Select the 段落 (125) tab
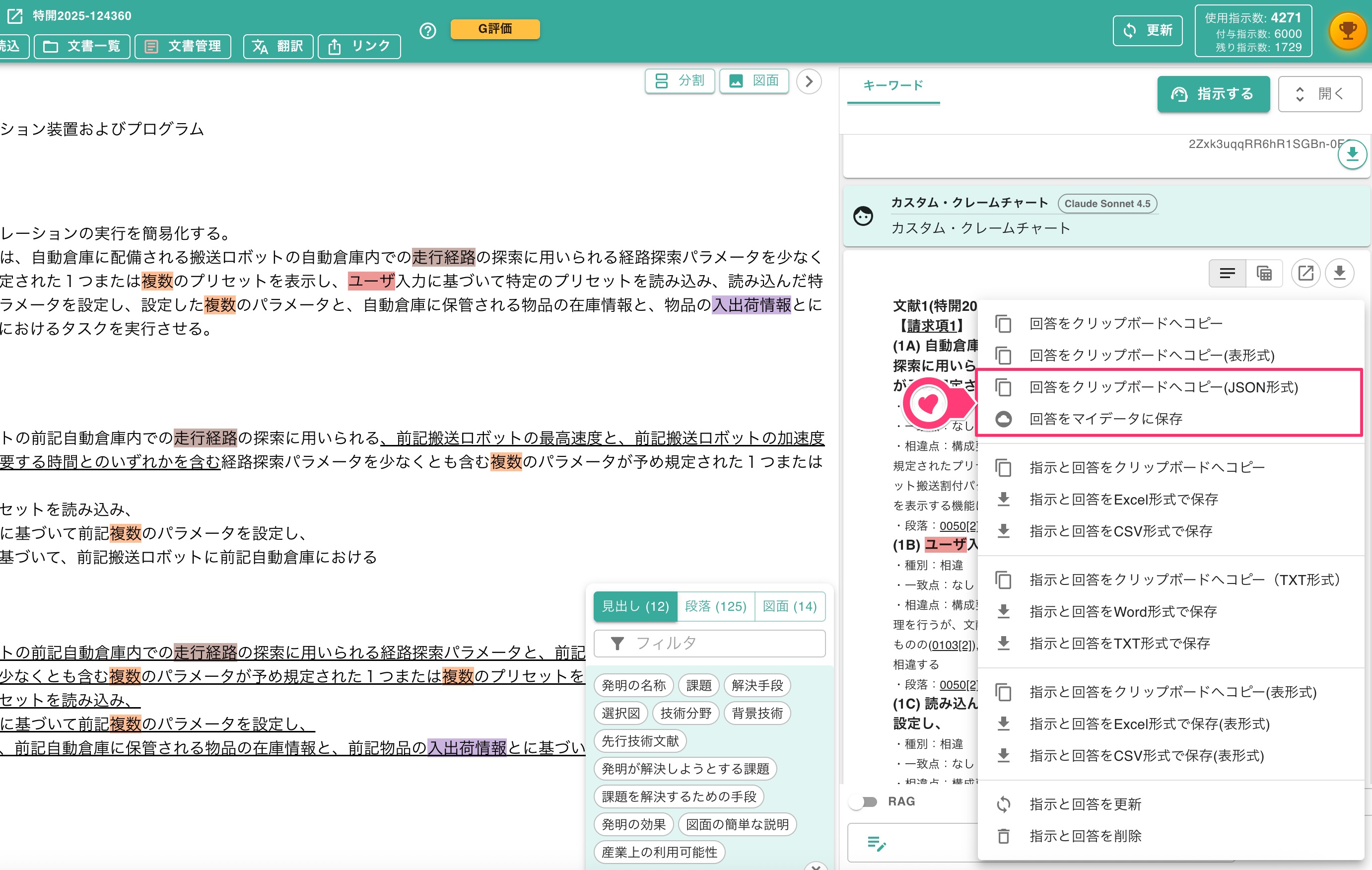 [716, 606]
